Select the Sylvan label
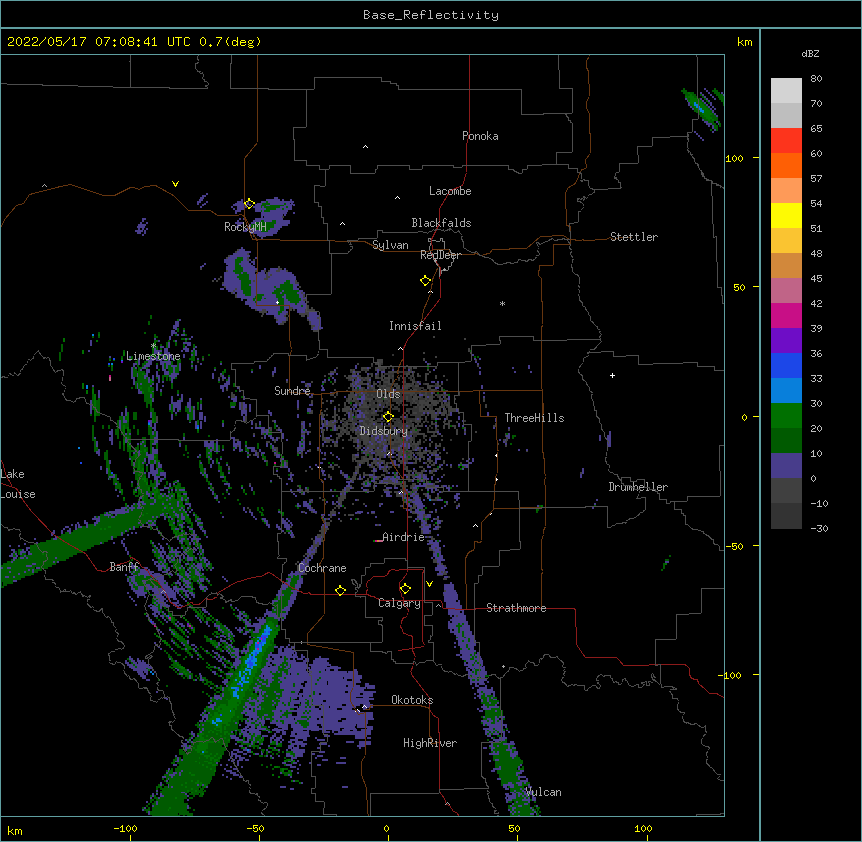Screen dimensions: 862x842 (390, 245)
